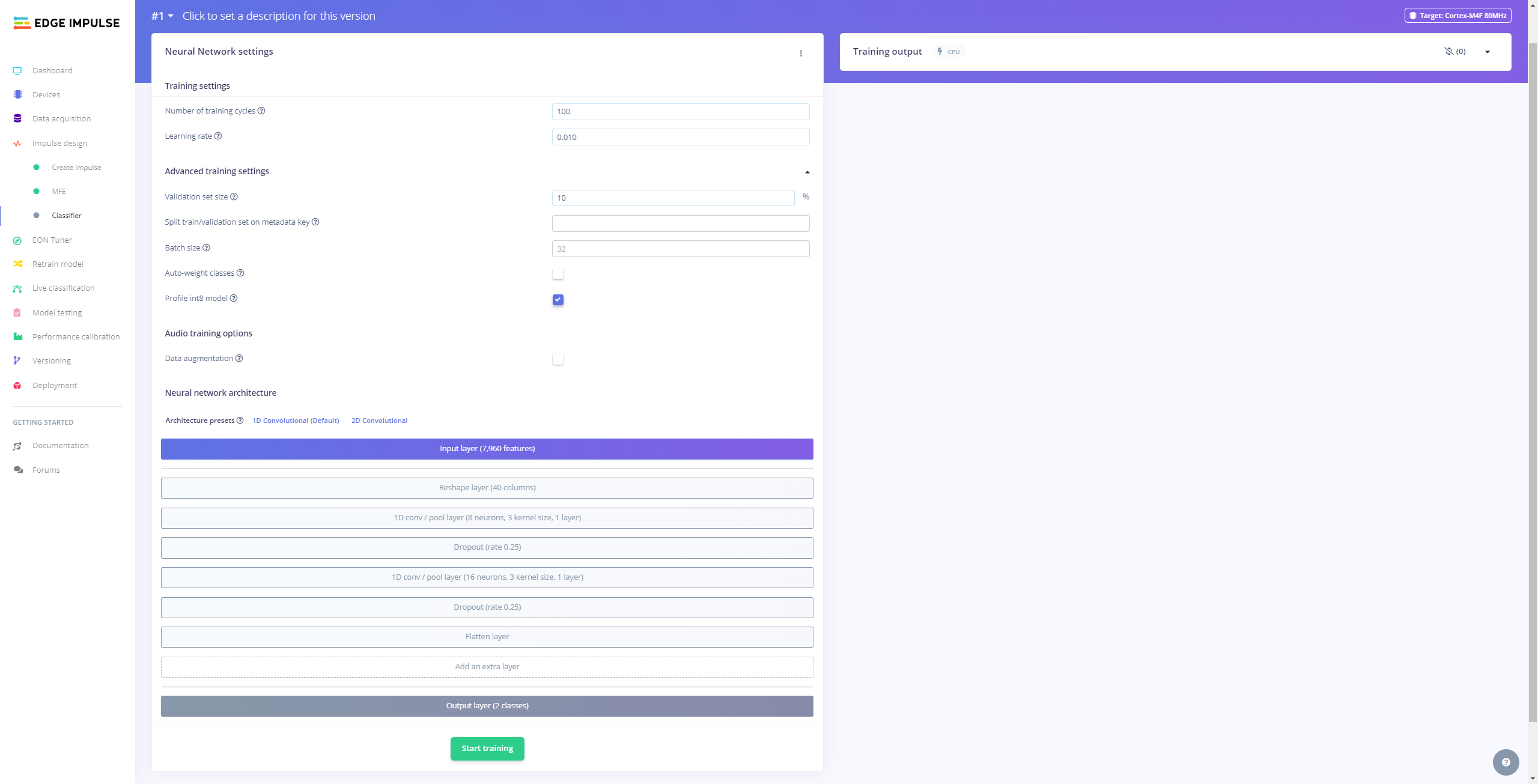Focus the Learning rate field
This screenshot has height=784, width=1538.
(681, 137)
